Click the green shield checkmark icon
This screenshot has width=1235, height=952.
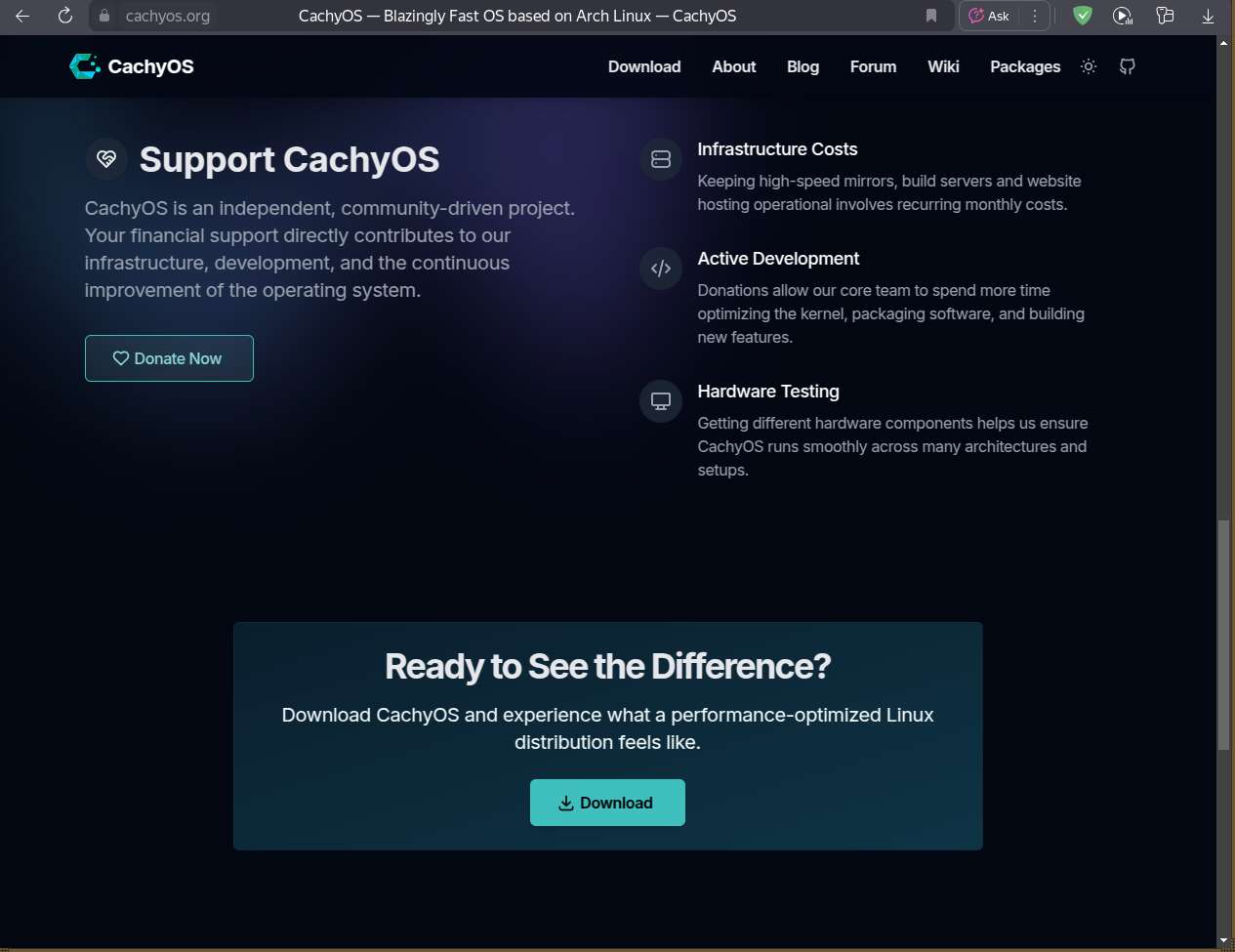pyautogui.click(x=1082, y=16)
